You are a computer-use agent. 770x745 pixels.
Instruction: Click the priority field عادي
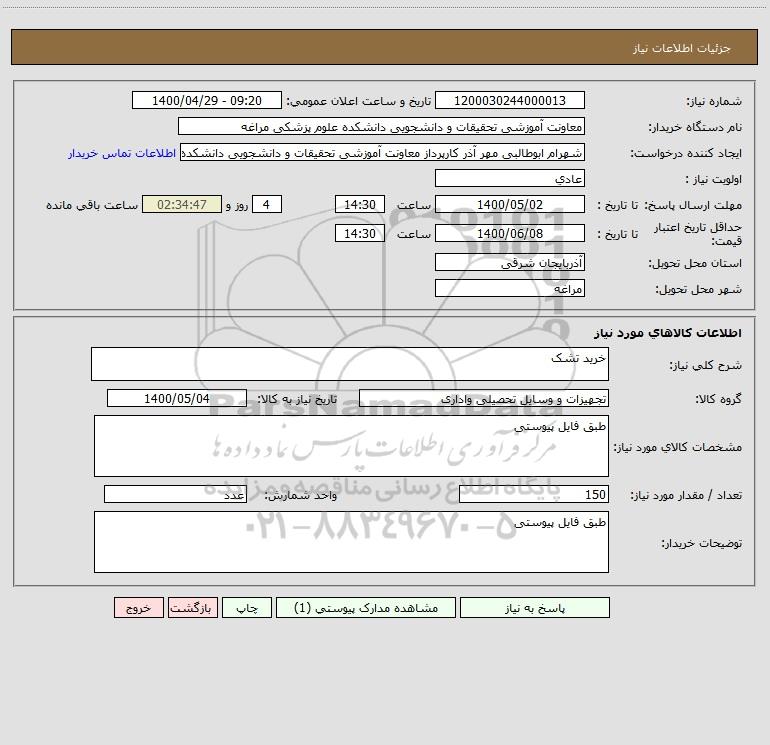pos(510,178)
